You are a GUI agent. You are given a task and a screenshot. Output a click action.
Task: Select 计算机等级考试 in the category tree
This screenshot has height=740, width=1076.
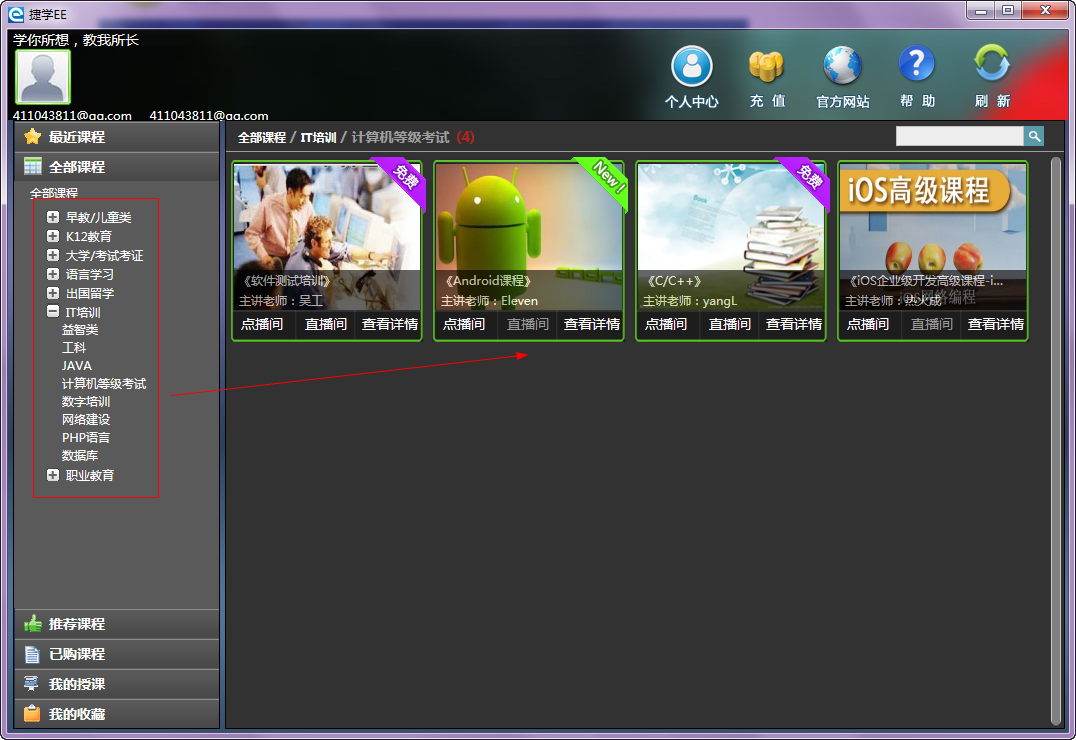[104, 384]
